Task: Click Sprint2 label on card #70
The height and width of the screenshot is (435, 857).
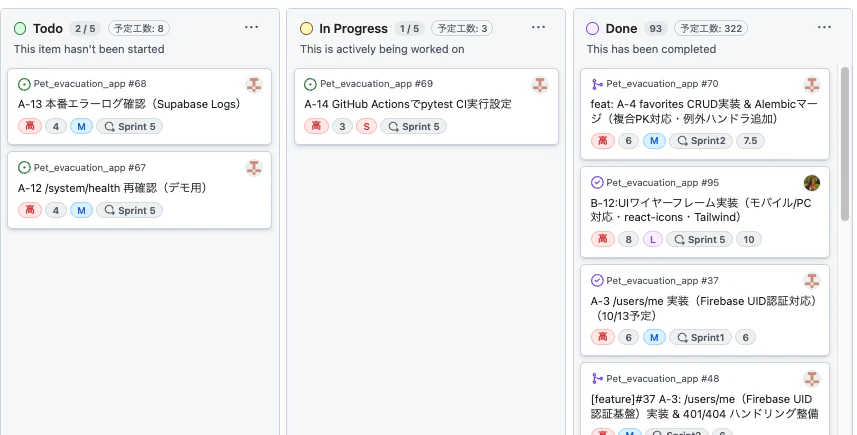Action: pos(701,141)
